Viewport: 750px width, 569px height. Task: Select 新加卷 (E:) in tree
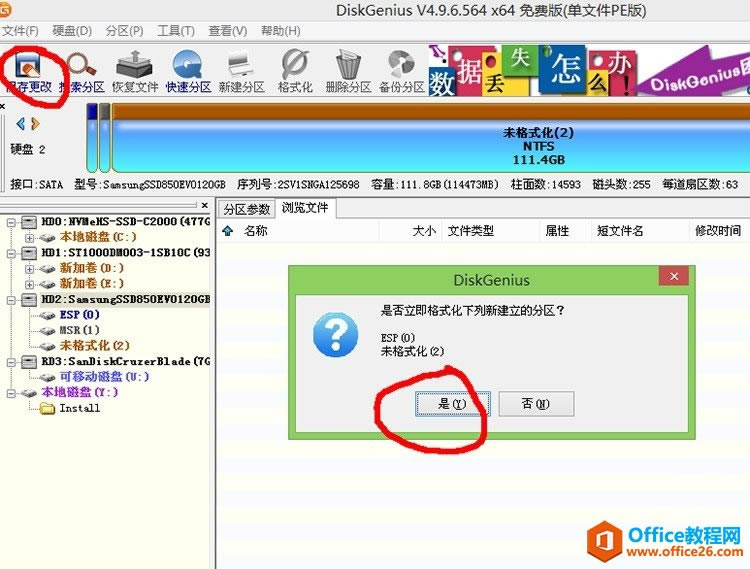91,284
